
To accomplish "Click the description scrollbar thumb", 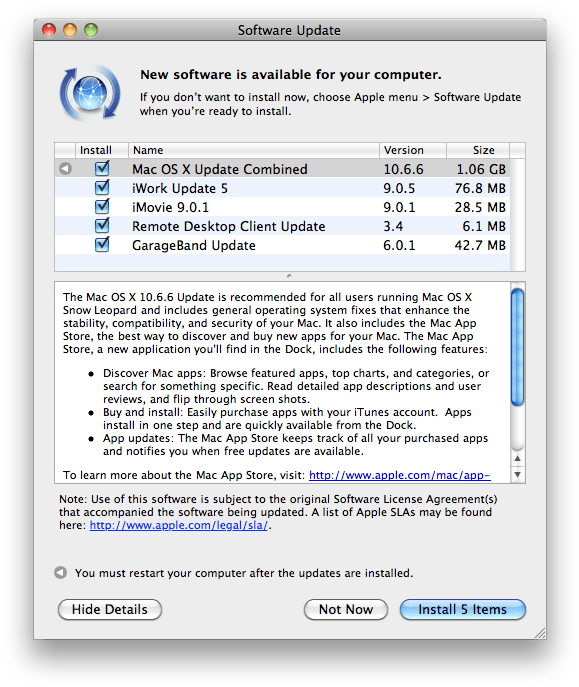I will 517,347.
